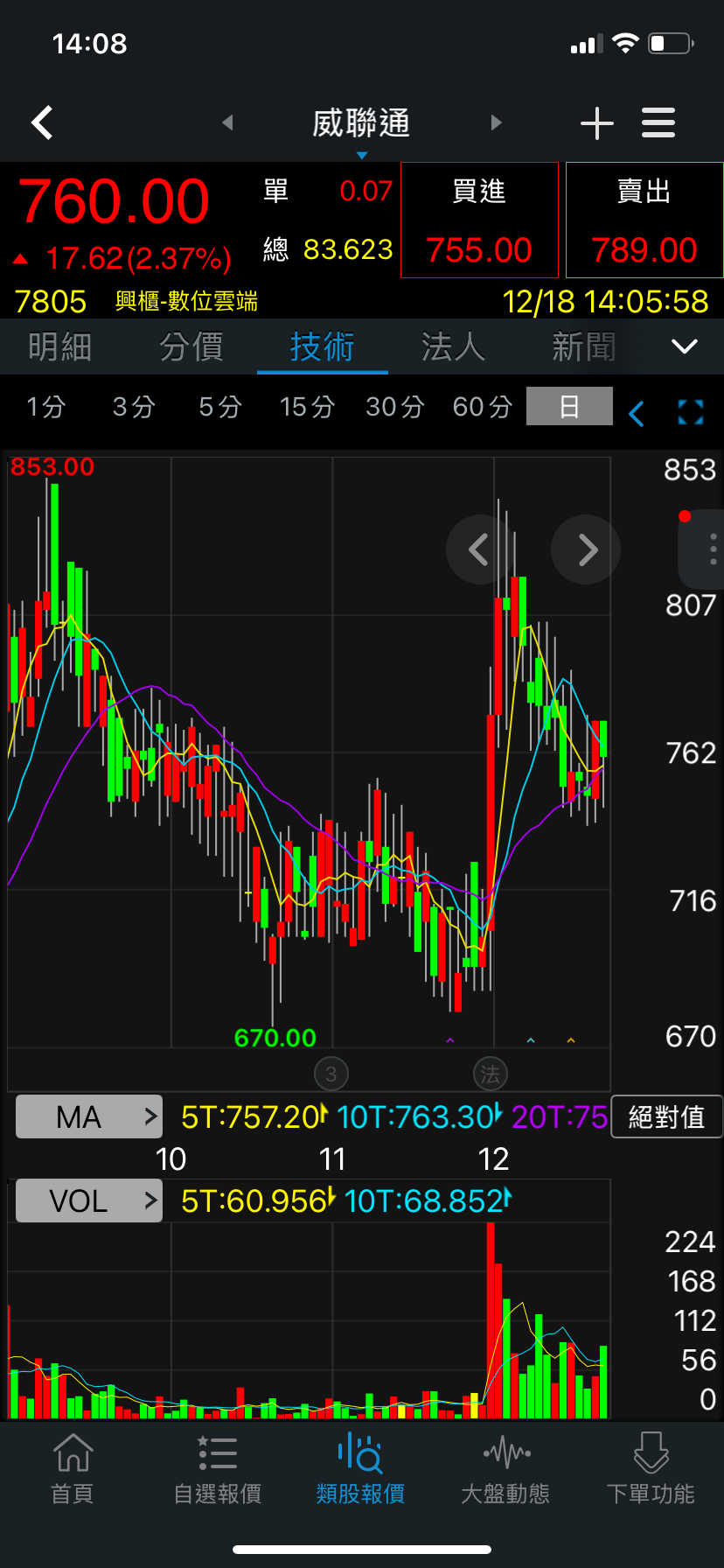
Task: Switch to the 明細 tab
Action: pyautogui.click(x=59, y=347)
